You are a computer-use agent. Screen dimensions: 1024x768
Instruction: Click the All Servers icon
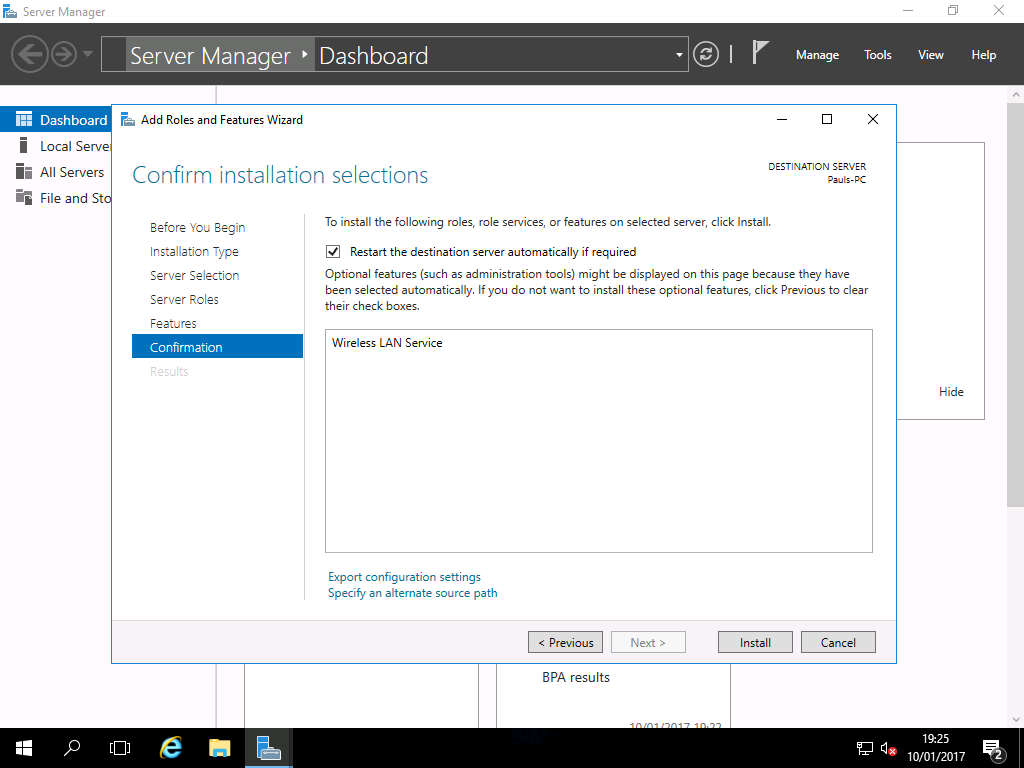[x=24, y=171]
